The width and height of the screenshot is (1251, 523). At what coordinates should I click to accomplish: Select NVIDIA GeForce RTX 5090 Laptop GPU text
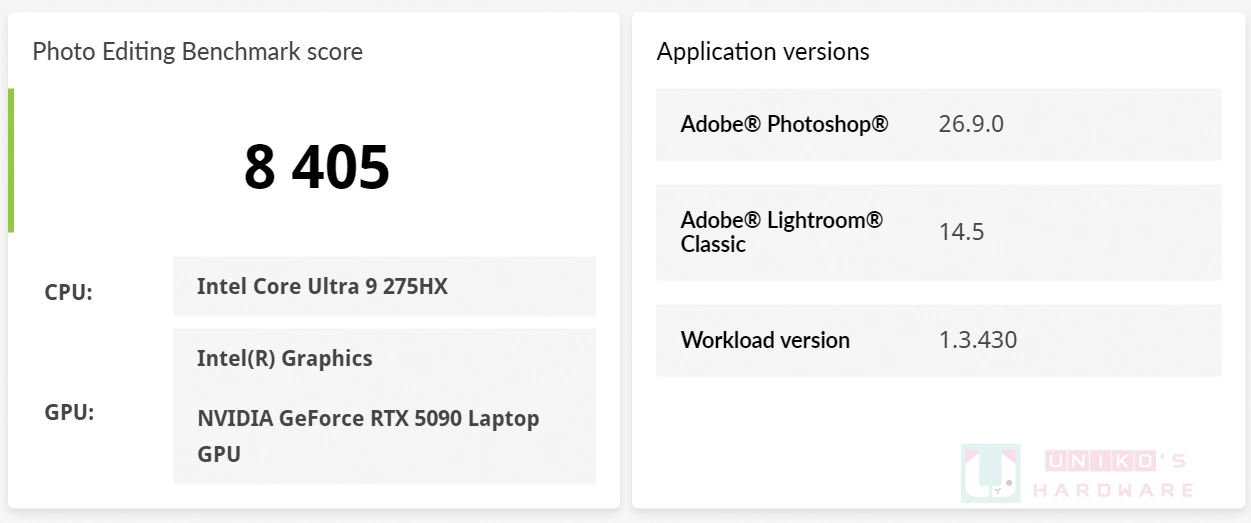coord(368,436)
